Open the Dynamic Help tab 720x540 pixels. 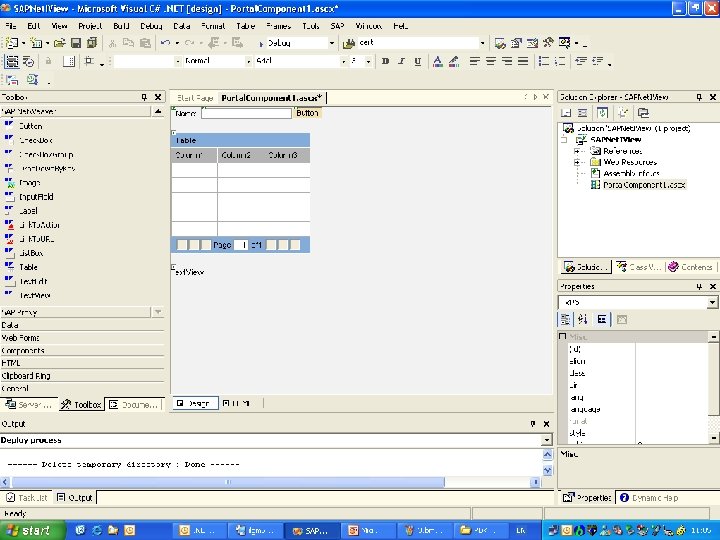[x=649, y=498]
